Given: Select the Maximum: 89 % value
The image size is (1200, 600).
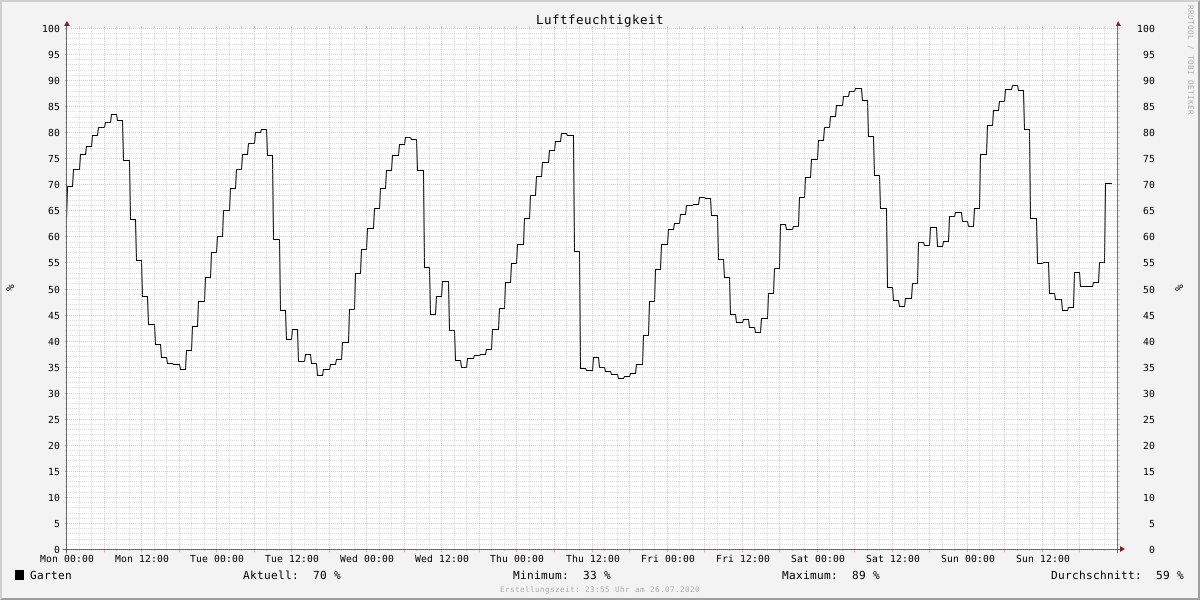Looking at the screenshot, I should click(x=831, y=575).
